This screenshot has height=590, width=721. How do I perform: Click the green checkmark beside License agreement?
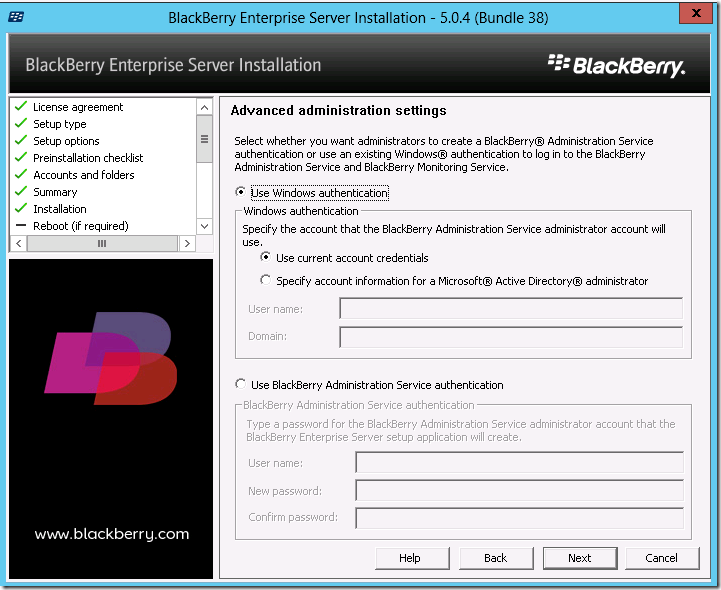tap(21, 106)
